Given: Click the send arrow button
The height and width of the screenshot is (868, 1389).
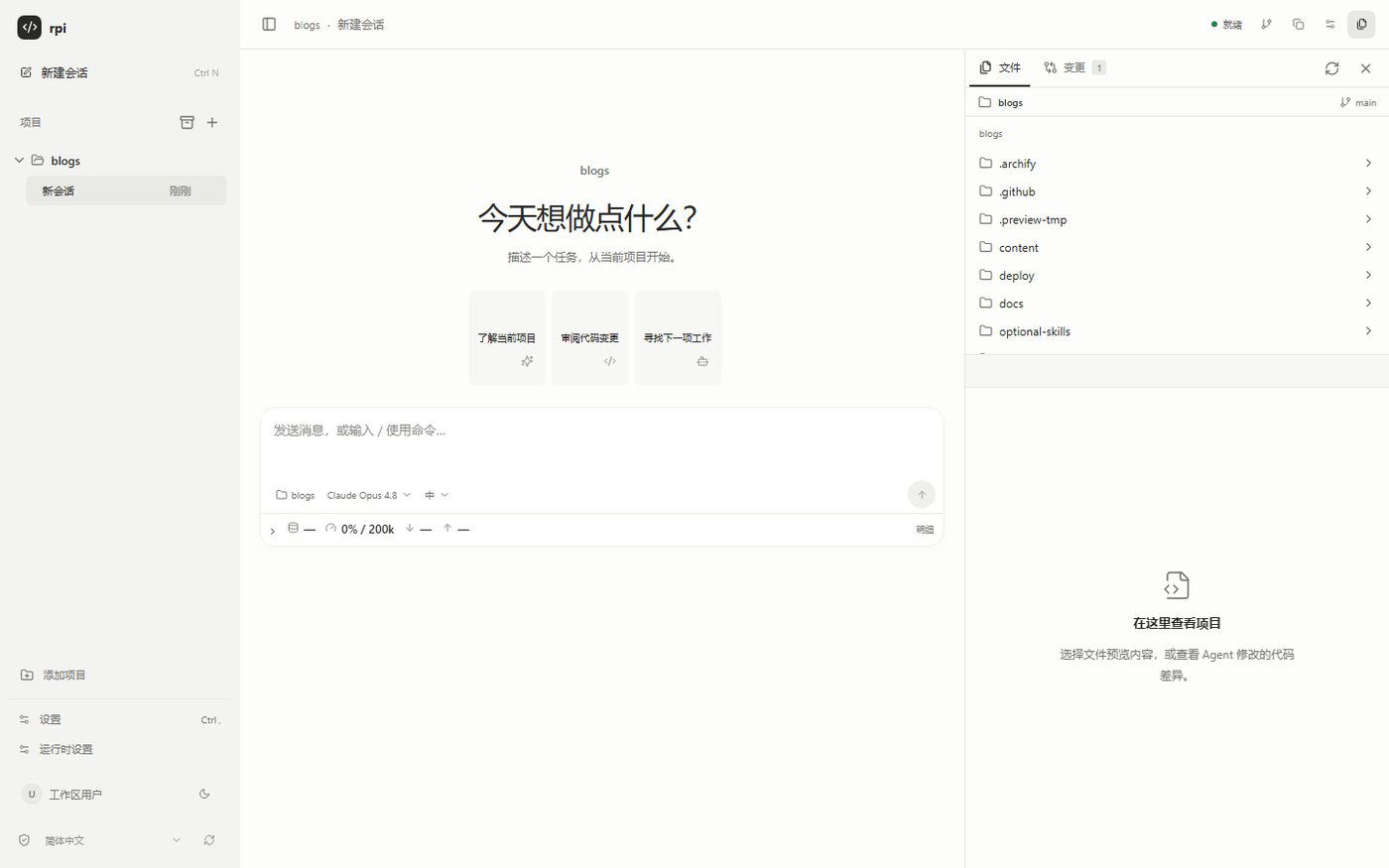Looking at the screenshot, I should pos(921,494).
